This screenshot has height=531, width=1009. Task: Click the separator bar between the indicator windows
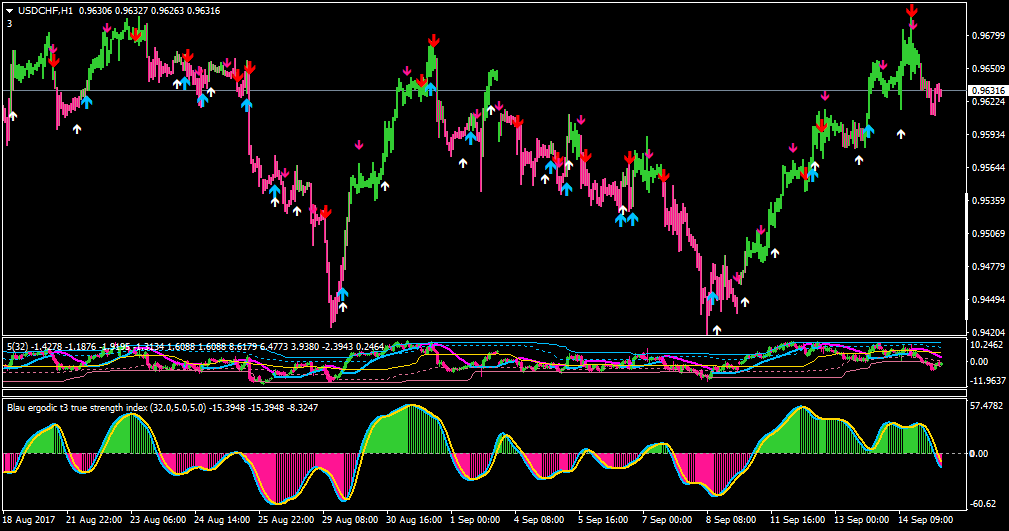pyautogui.click(x=485, y=393)
